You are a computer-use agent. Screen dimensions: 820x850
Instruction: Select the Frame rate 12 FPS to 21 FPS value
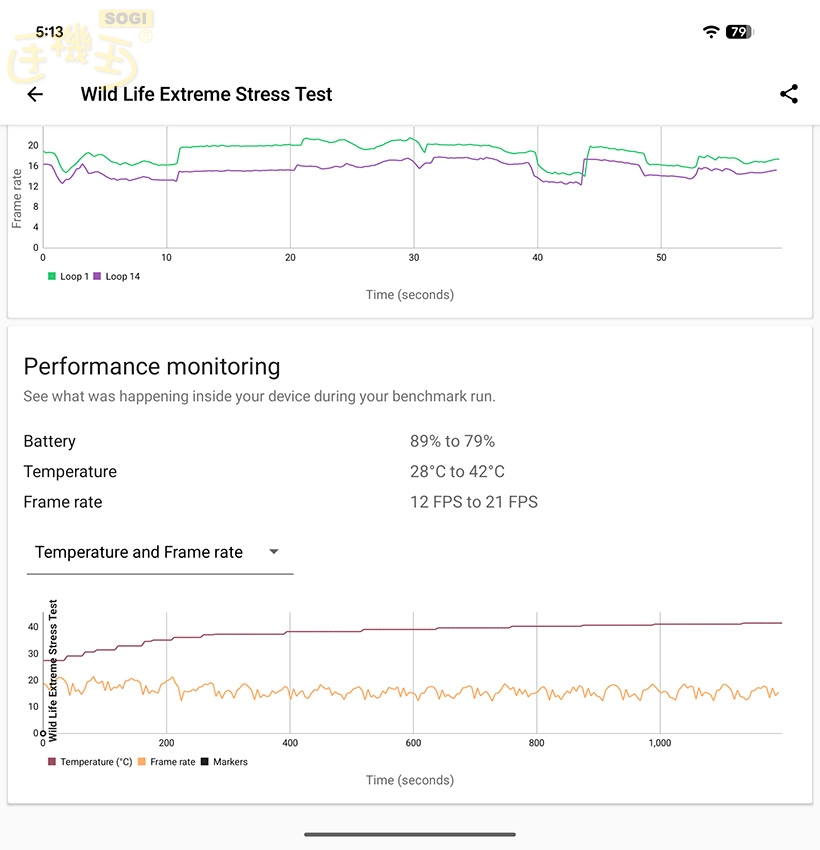473,502
